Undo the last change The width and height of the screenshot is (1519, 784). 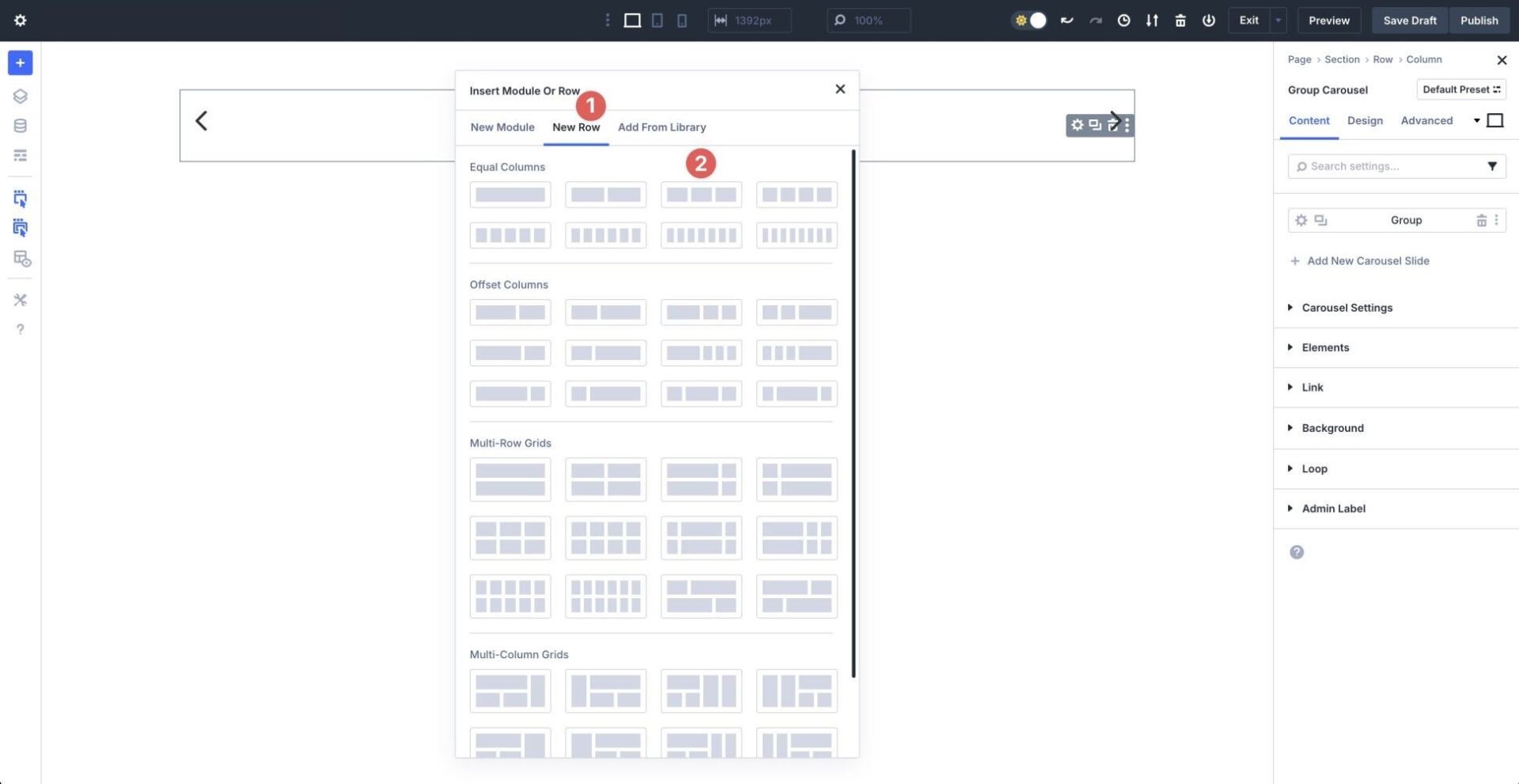point(1066,21)
